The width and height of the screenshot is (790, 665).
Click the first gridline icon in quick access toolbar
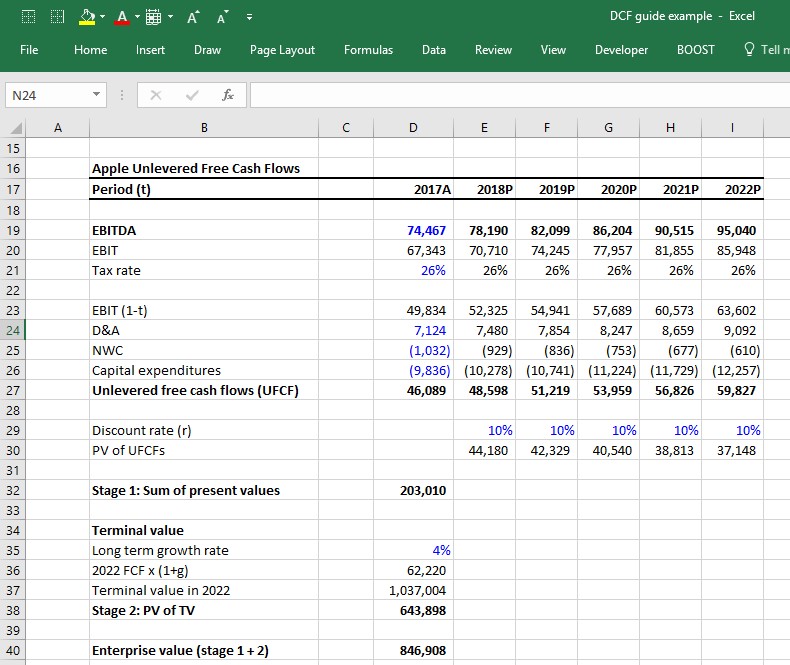pos(28,17)
